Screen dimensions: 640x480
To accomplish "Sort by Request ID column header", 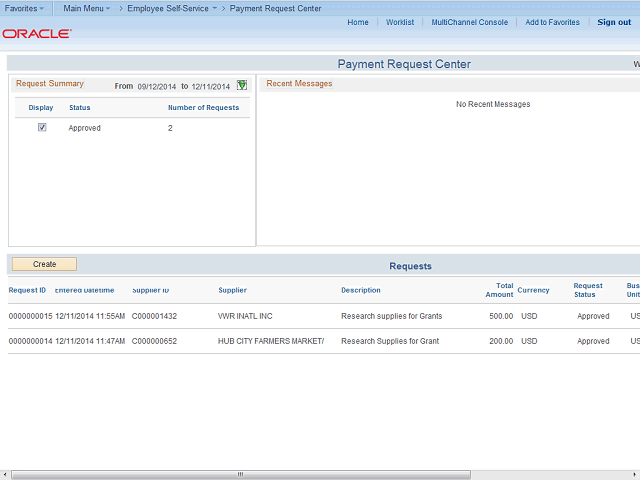I will (x=27, y=290).
